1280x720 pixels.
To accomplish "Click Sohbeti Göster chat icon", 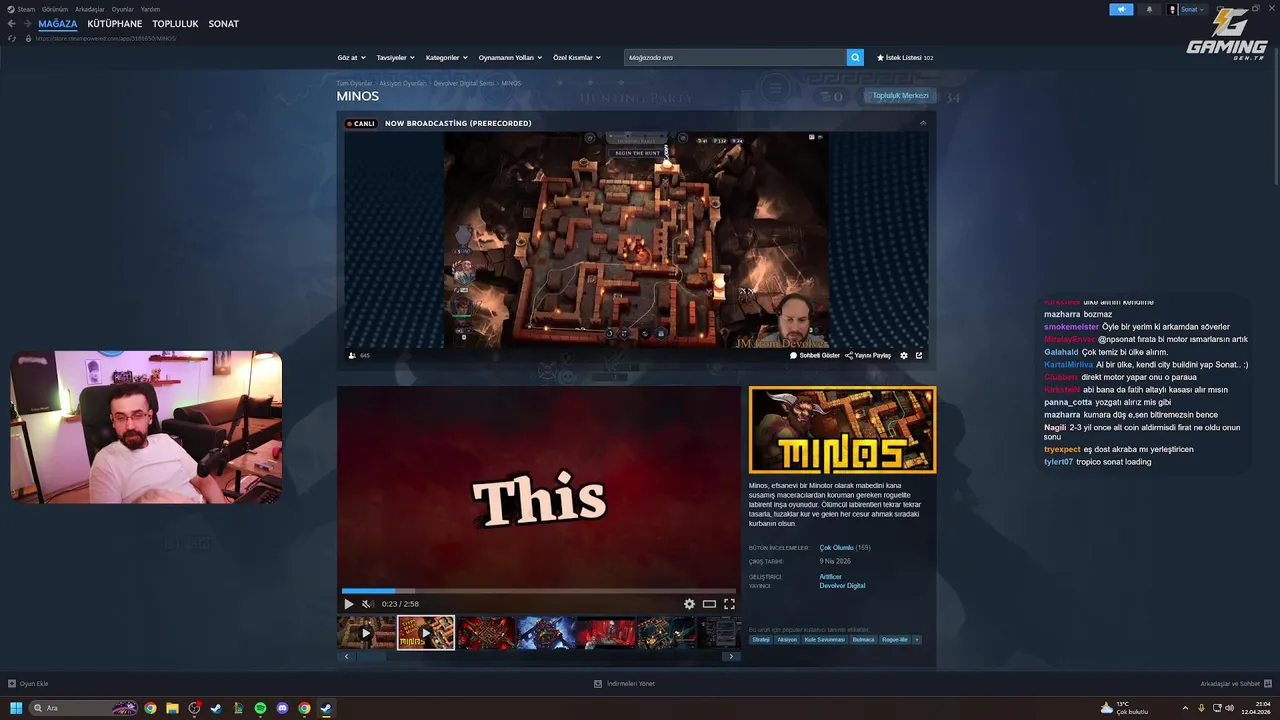I will (794, 355).
